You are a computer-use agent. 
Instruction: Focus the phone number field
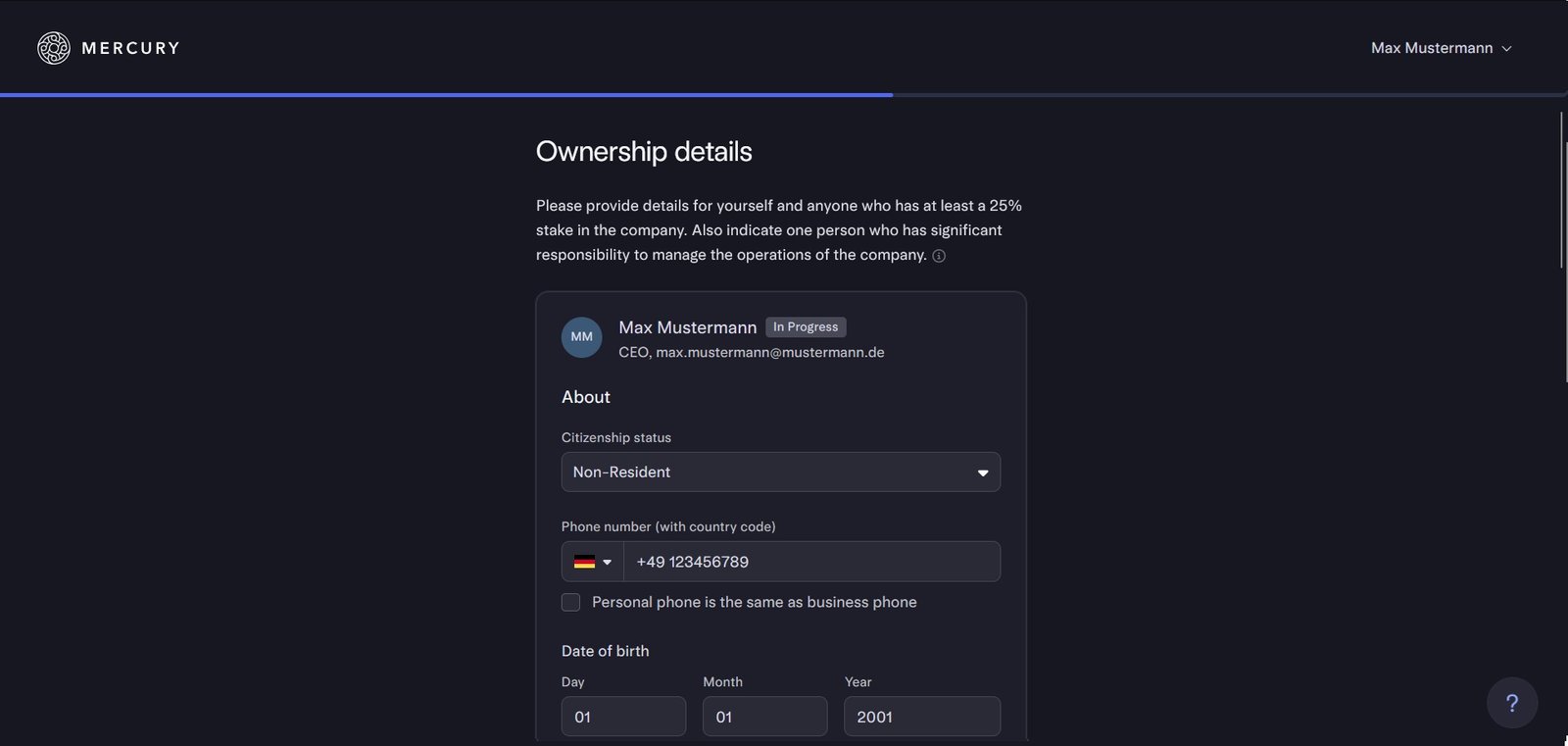click(x=811, y=562)
